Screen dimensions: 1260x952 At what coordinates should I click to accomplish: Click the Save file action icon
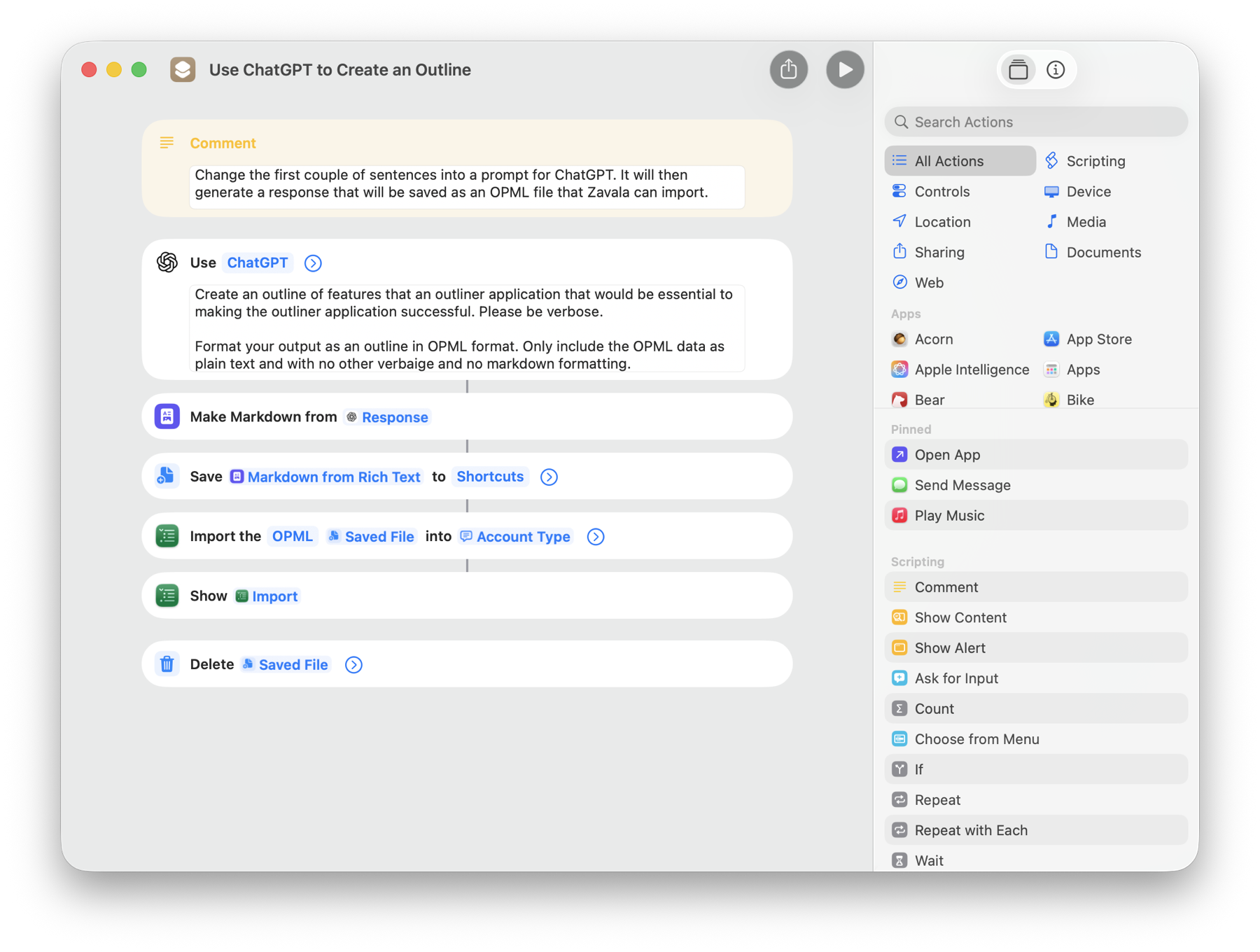167,477
